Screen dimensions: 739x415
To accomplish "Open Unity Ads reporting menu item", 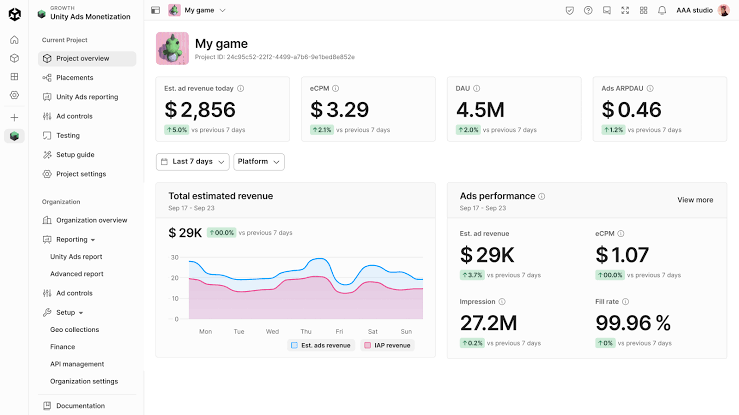I will coord(87,97).
